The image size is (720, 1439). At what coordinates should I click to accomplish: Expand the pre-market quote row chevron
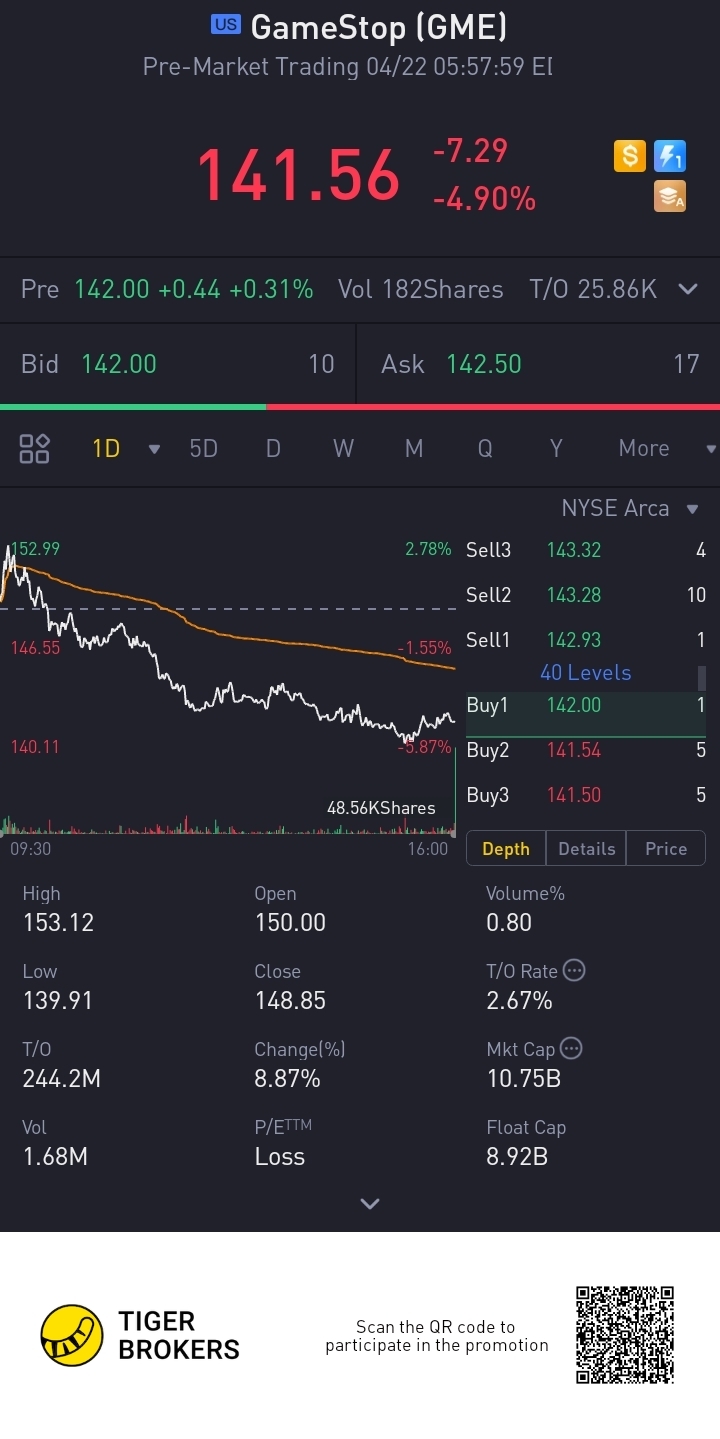(688, 289)
